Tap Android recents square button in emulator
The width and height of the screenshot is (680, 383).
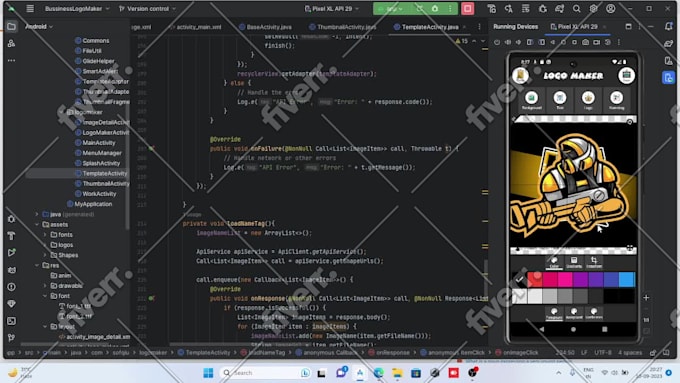(x=605, y=329)
